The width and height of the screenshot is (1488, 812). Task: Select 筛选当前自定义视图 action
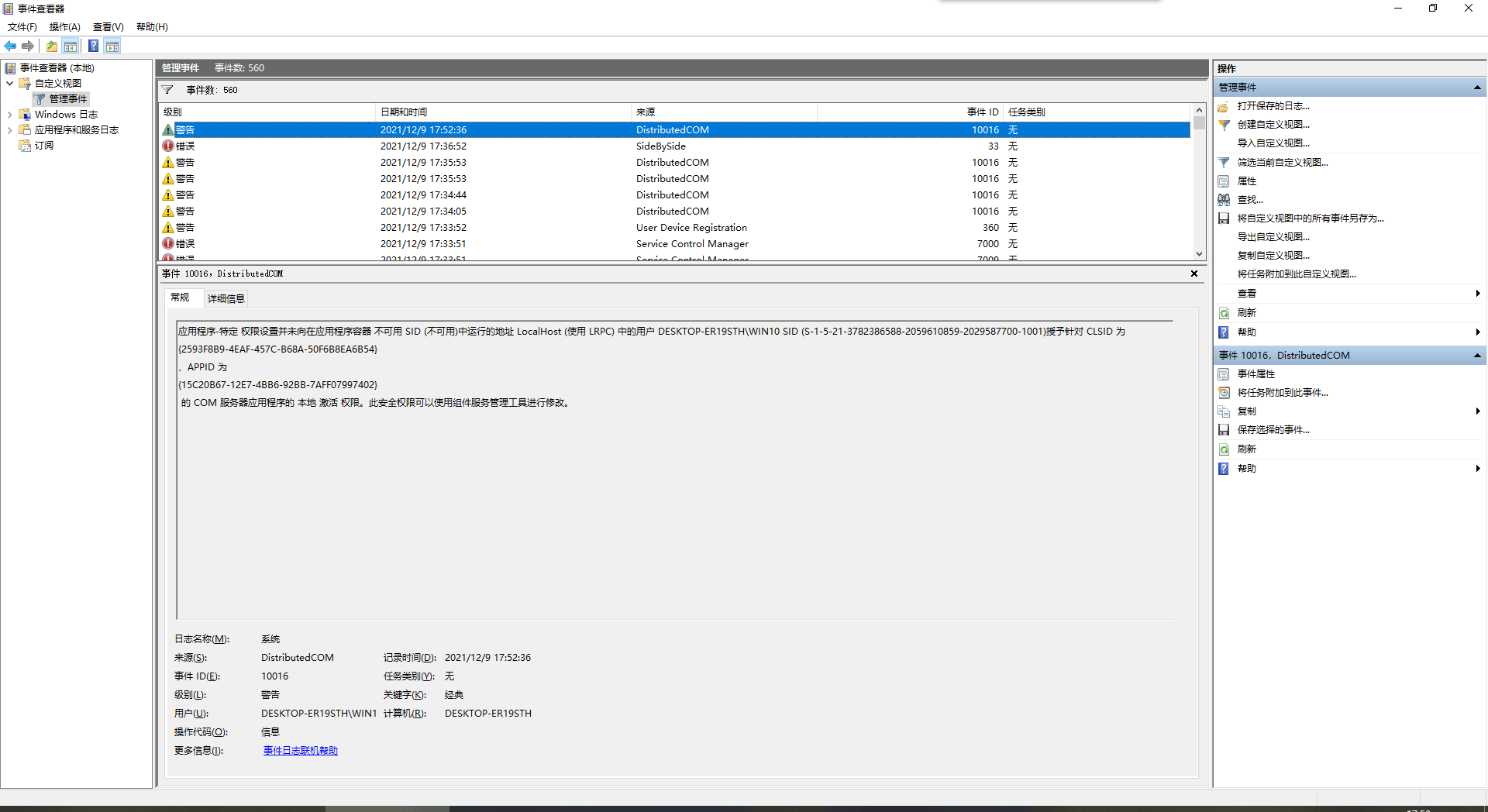click(x=1224, y=163)
